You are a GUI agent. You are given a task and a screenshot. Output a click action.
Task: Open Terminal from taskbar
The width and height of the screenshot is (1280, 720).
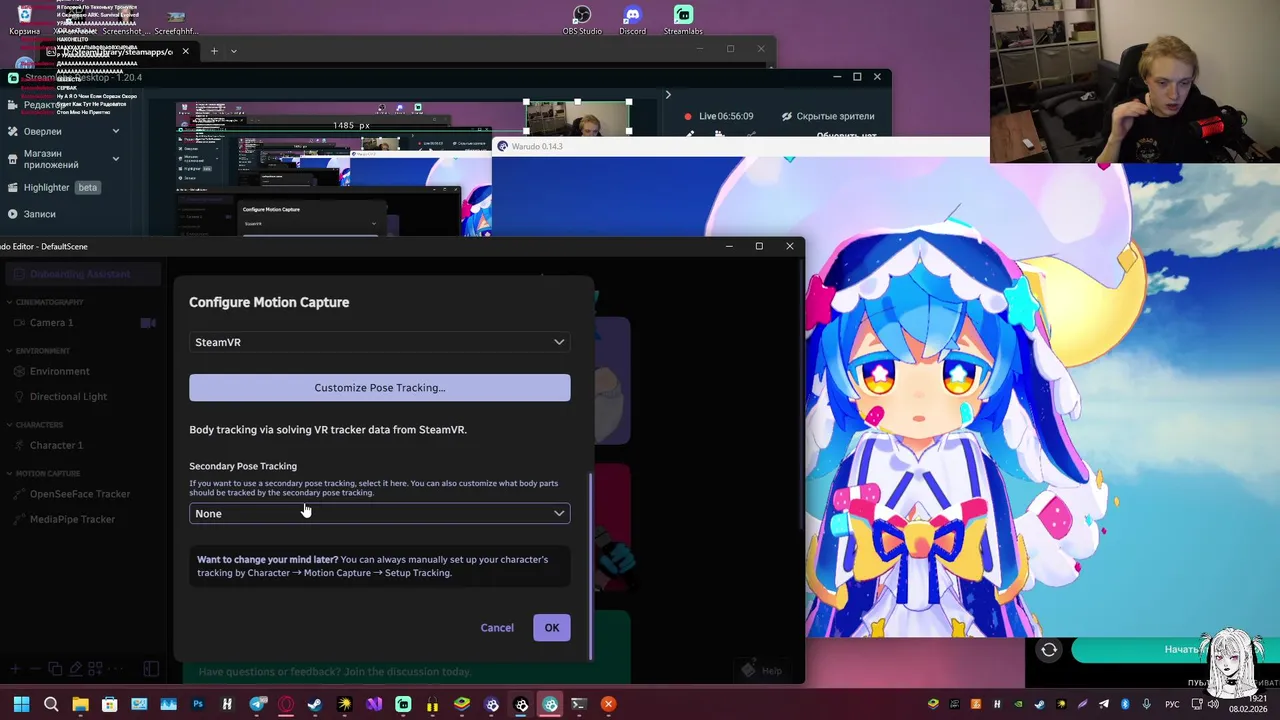[x=579, y=704]
